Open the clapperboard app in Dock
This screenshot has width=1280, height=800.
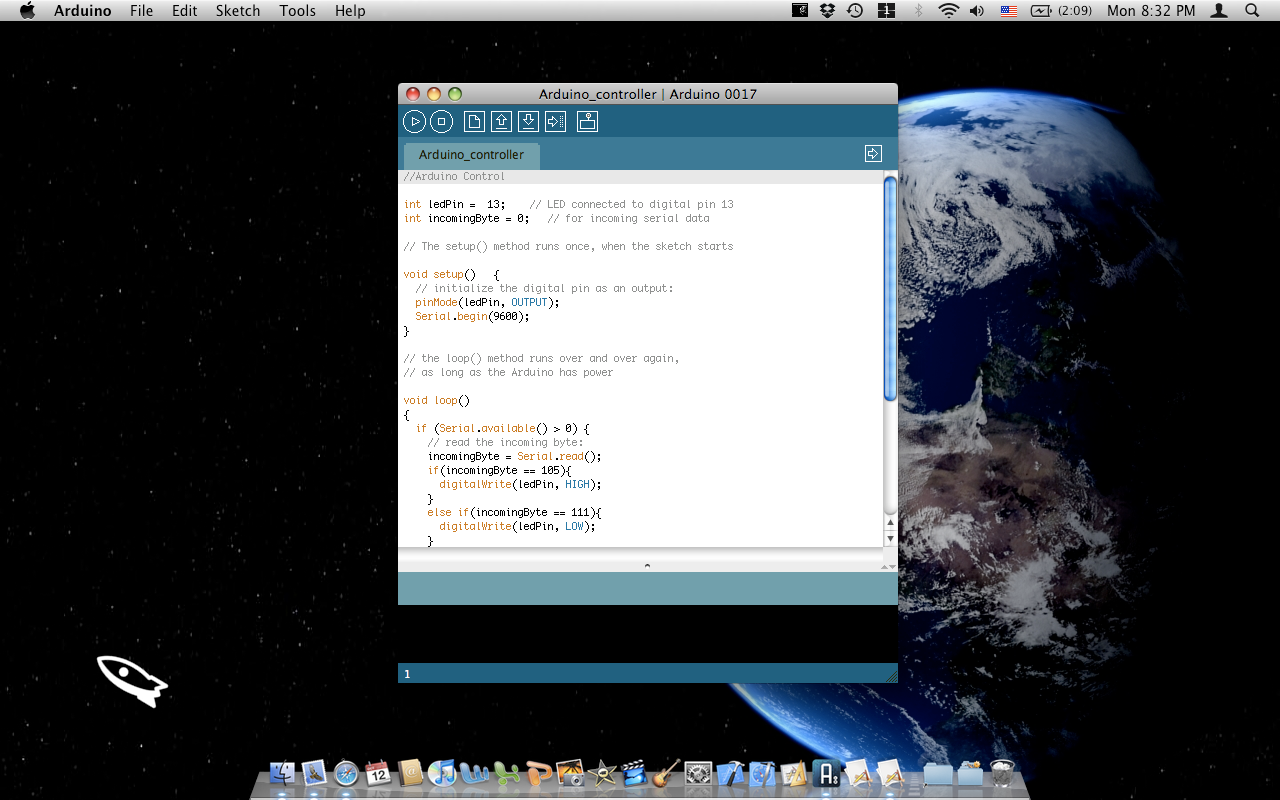(x=634, y=773)
